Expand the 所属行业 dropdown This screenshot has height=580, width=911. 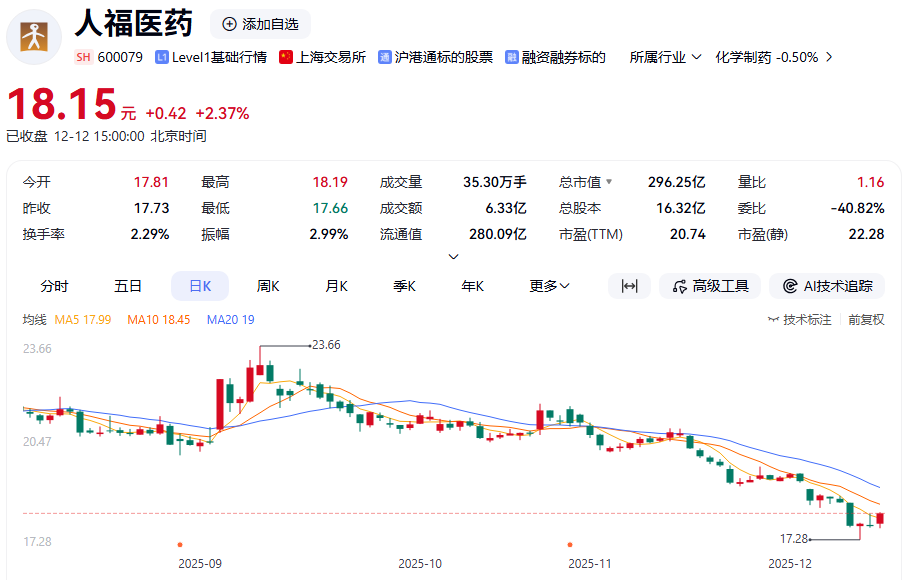click(x=665, y=58)
